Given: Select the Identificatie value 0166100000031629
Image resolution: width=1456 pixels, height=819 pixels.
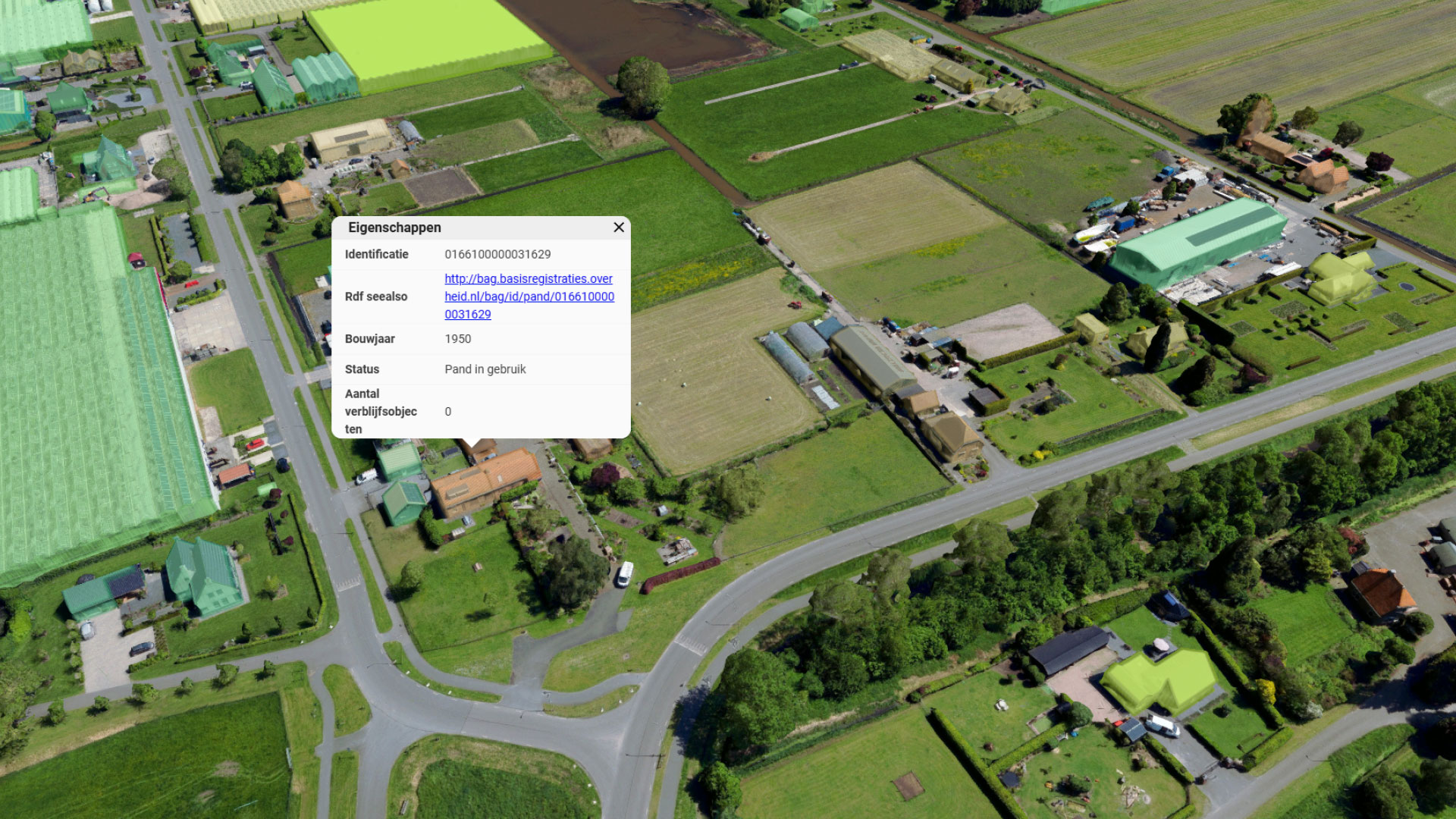Looking at the screenshot, I should [497, 254].
